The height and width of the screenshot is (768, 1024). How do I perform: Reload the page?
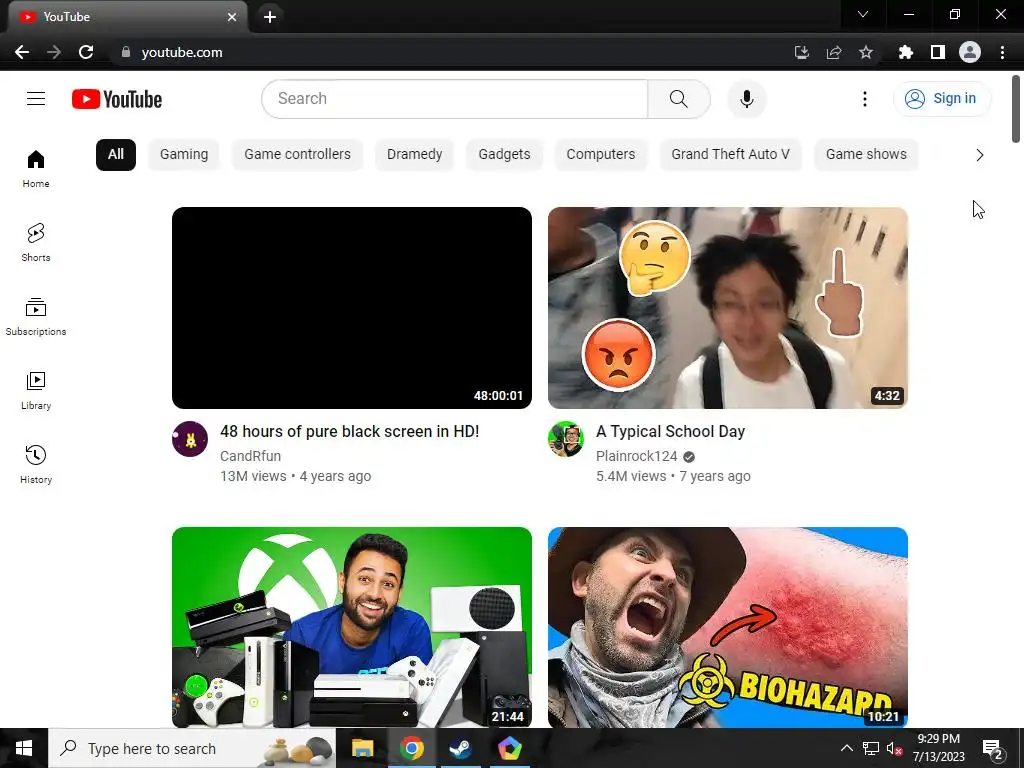pyautogui.click(x=86, y=52)
